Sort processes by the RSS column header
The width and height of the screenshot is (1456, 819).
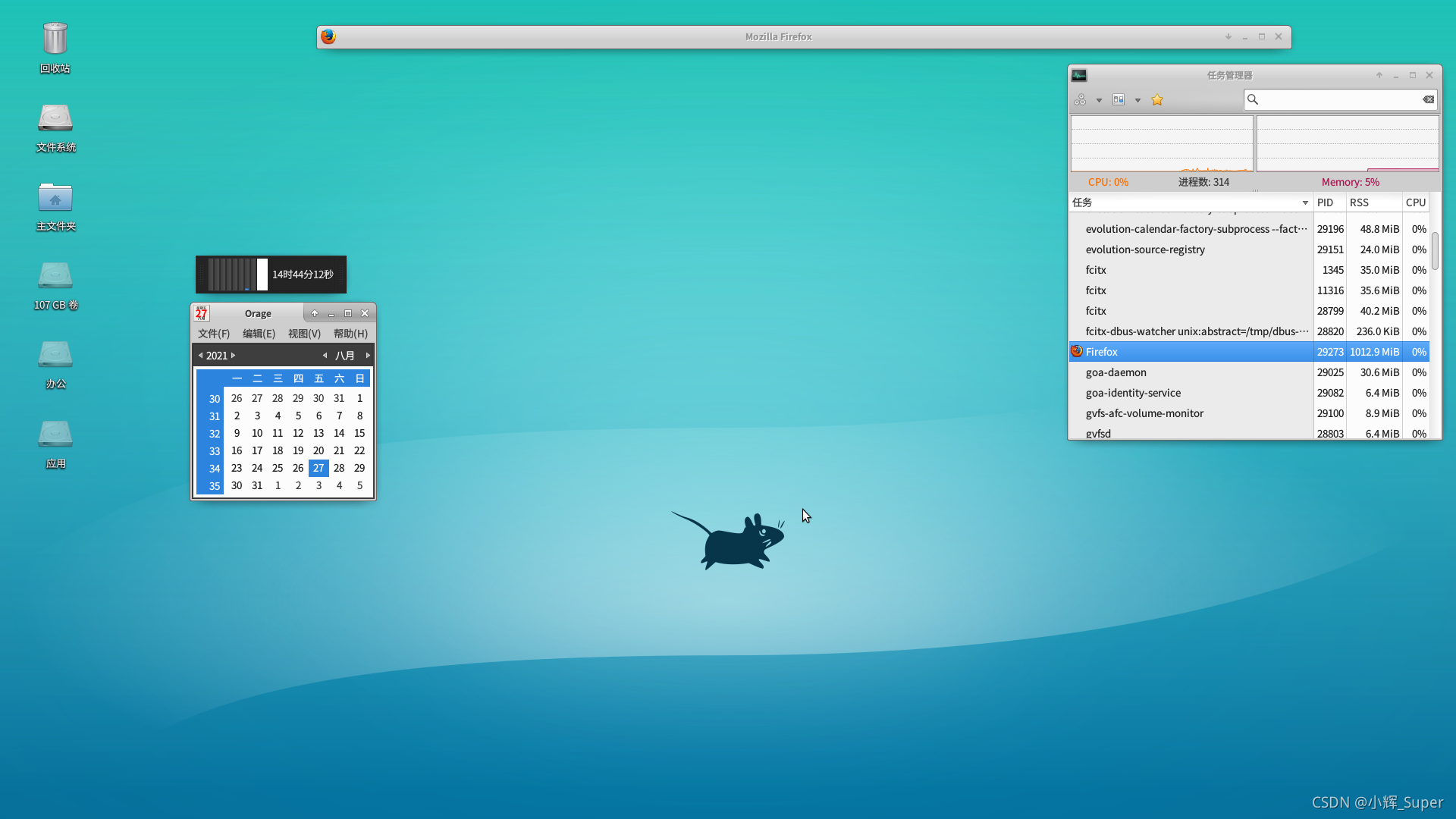coord(1374,202)
